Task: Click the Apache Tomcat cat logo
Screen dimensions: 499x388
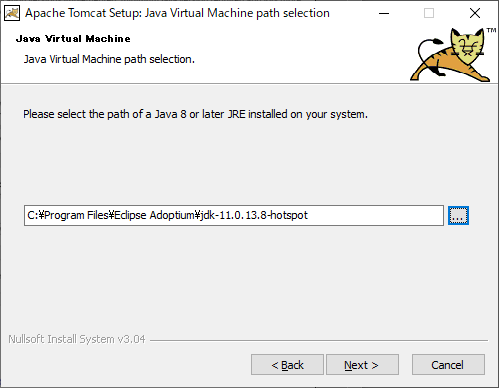Action: [x=451, y=55]
